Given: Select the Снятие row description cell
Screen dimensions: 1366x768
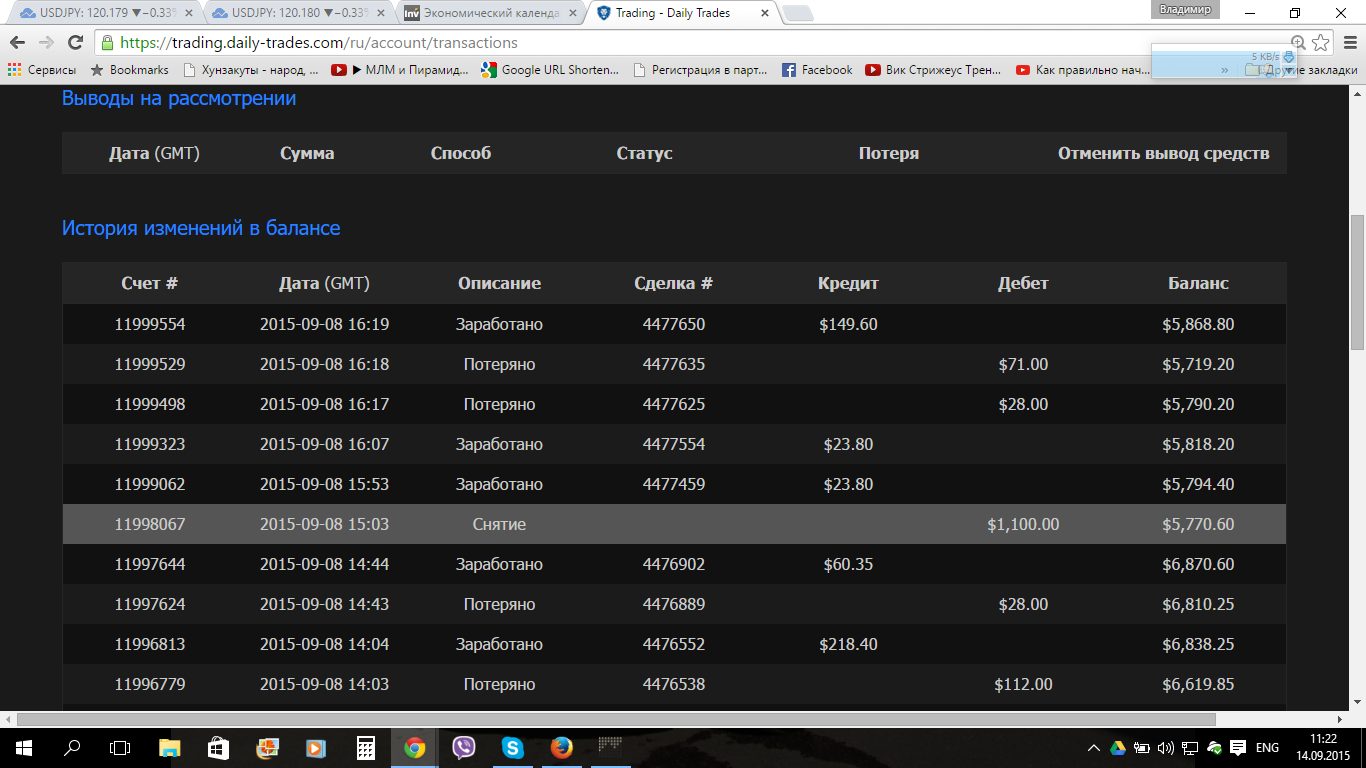Looking at the screenshot, I should tap(499, 524).
